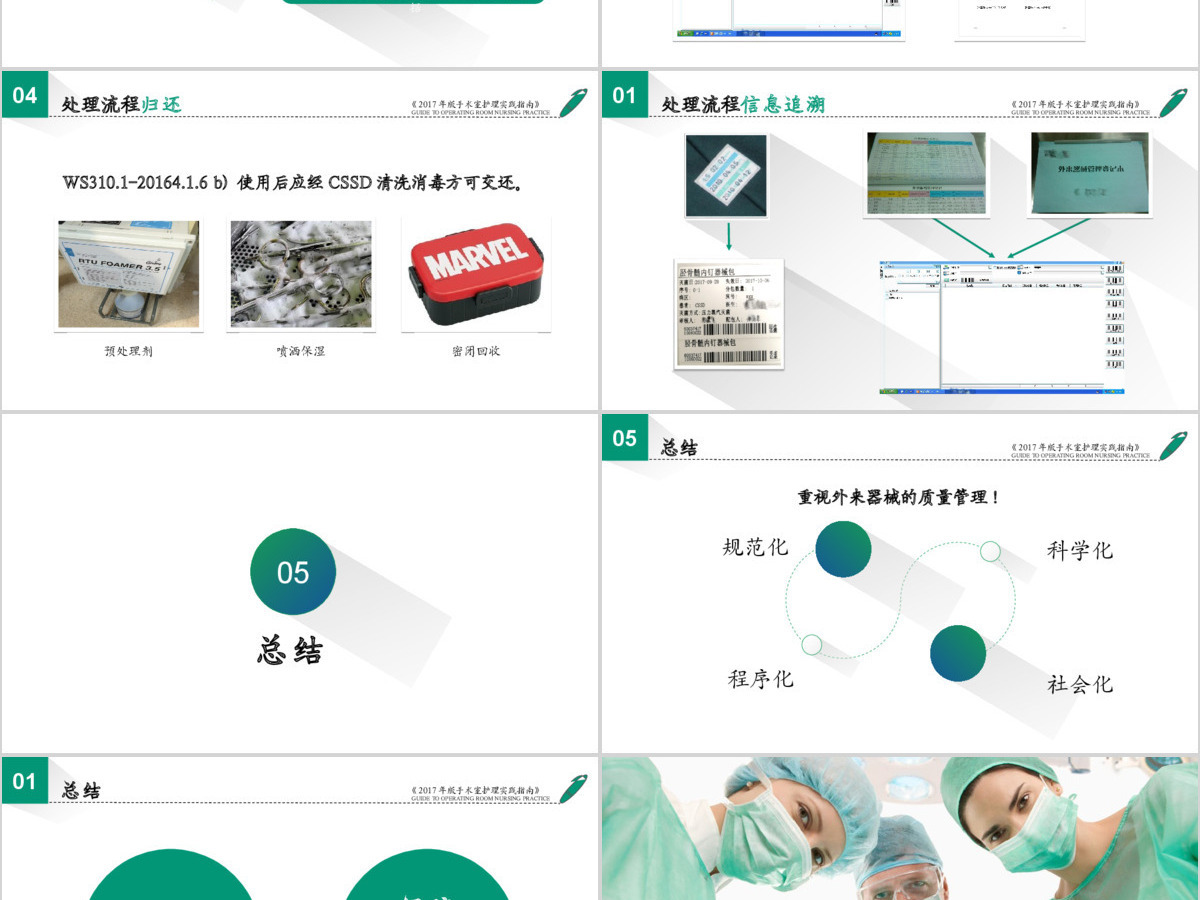The width and height of the screenshot is (1200, 900).
Task: Click the 处理流程归还 slide title
Action: (122, 104)
